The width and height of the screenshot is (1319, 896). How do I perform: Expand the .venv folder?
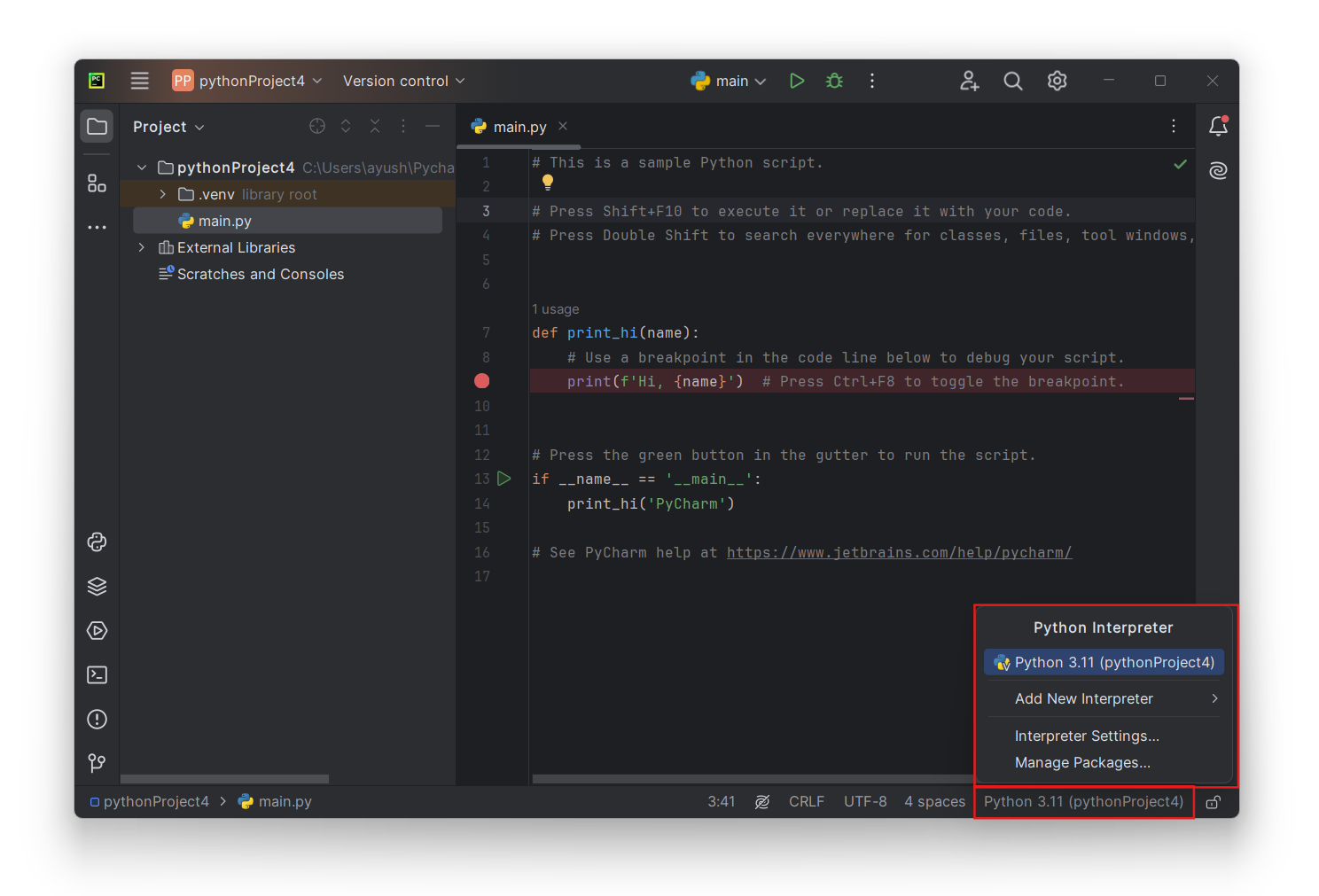[x=163, y=194]
